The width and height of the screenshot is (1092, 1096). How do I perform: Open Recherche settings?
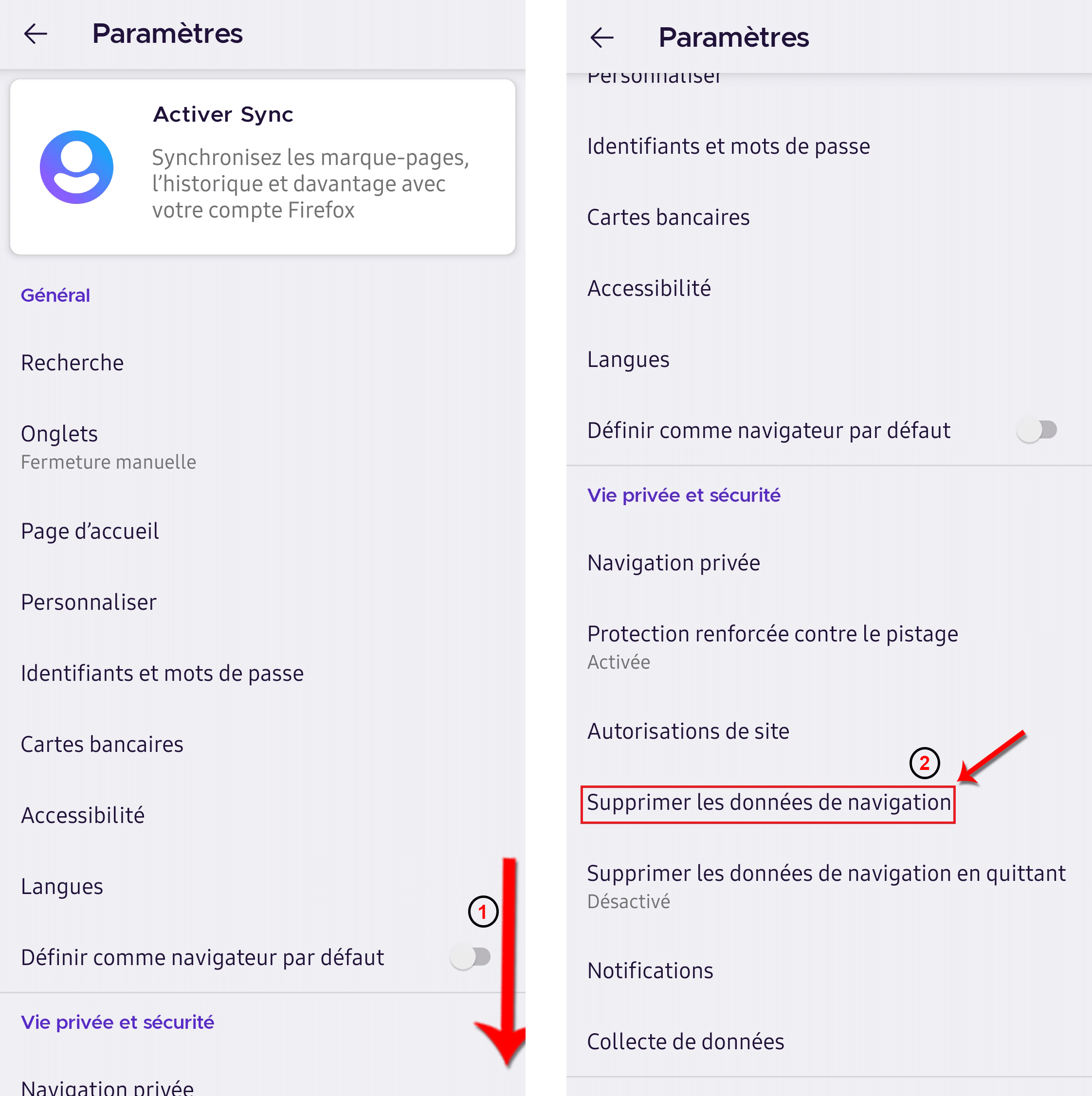pyautogui.click(x=263, y=363)
